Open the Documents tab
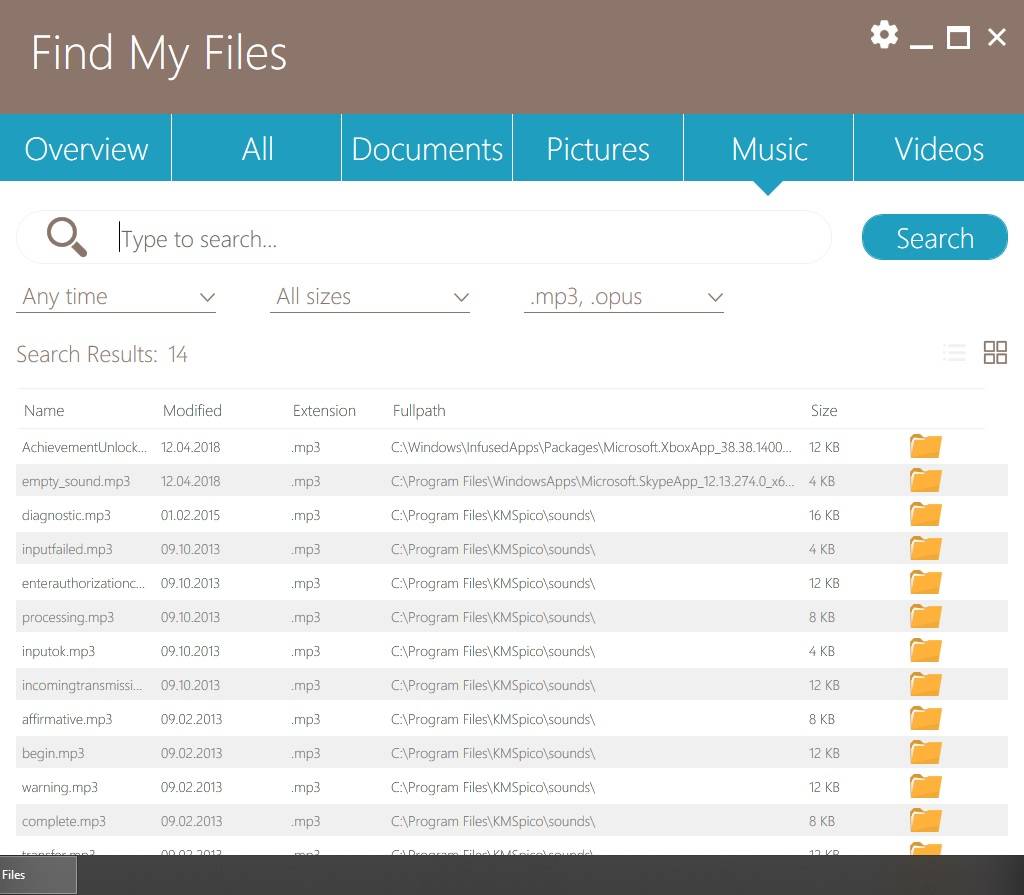This screenshot has width=1024, height=895. [x=427, y=148]
